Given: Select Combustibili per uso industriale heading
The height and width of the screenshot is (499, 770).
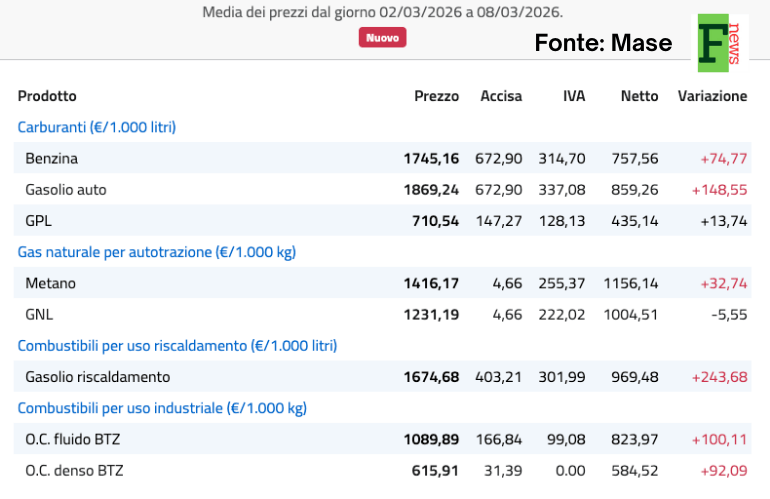Looking at the screenshot, I should (x=162, y=408).
